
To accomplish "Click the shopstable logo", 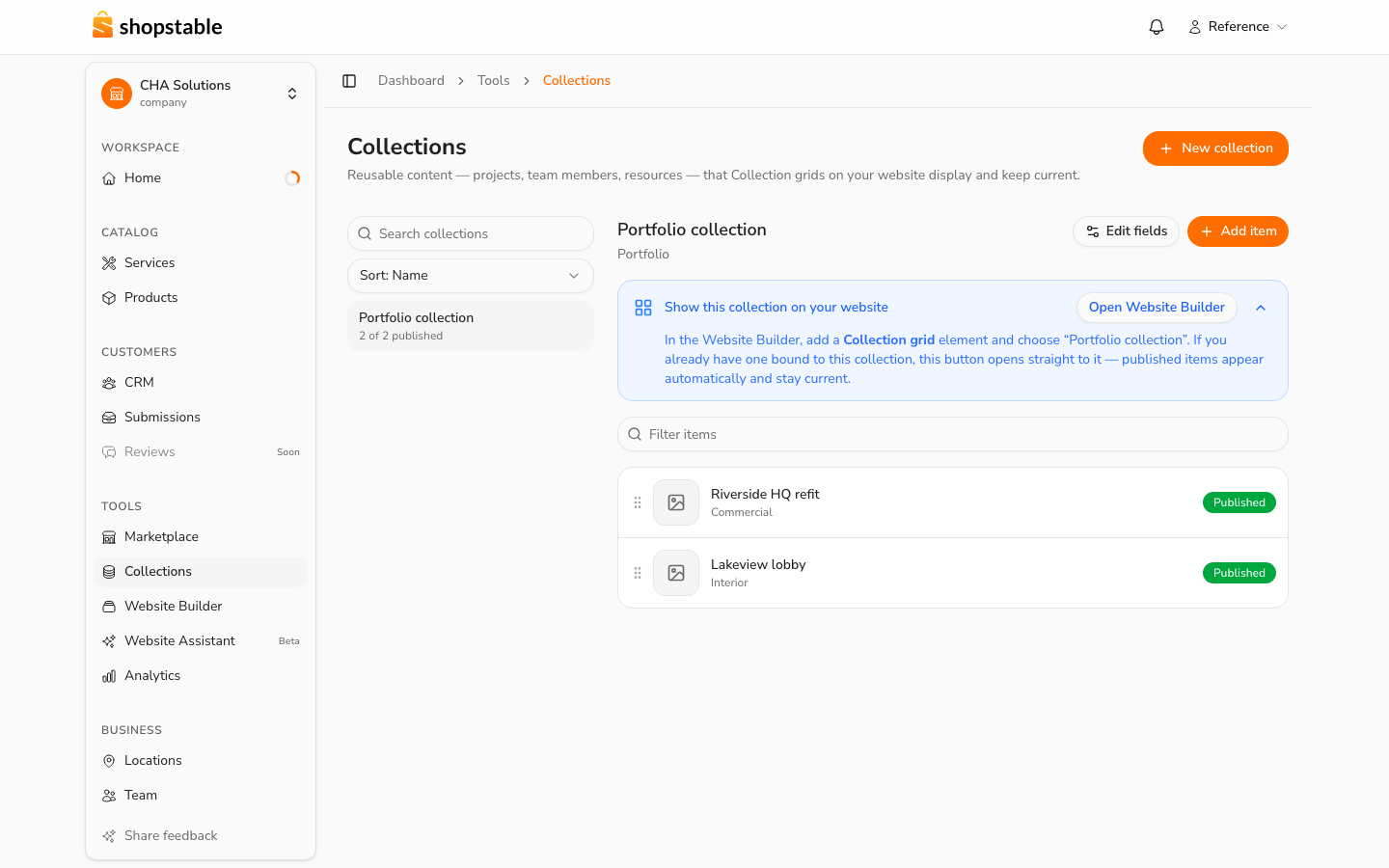I will coord(157,26).
